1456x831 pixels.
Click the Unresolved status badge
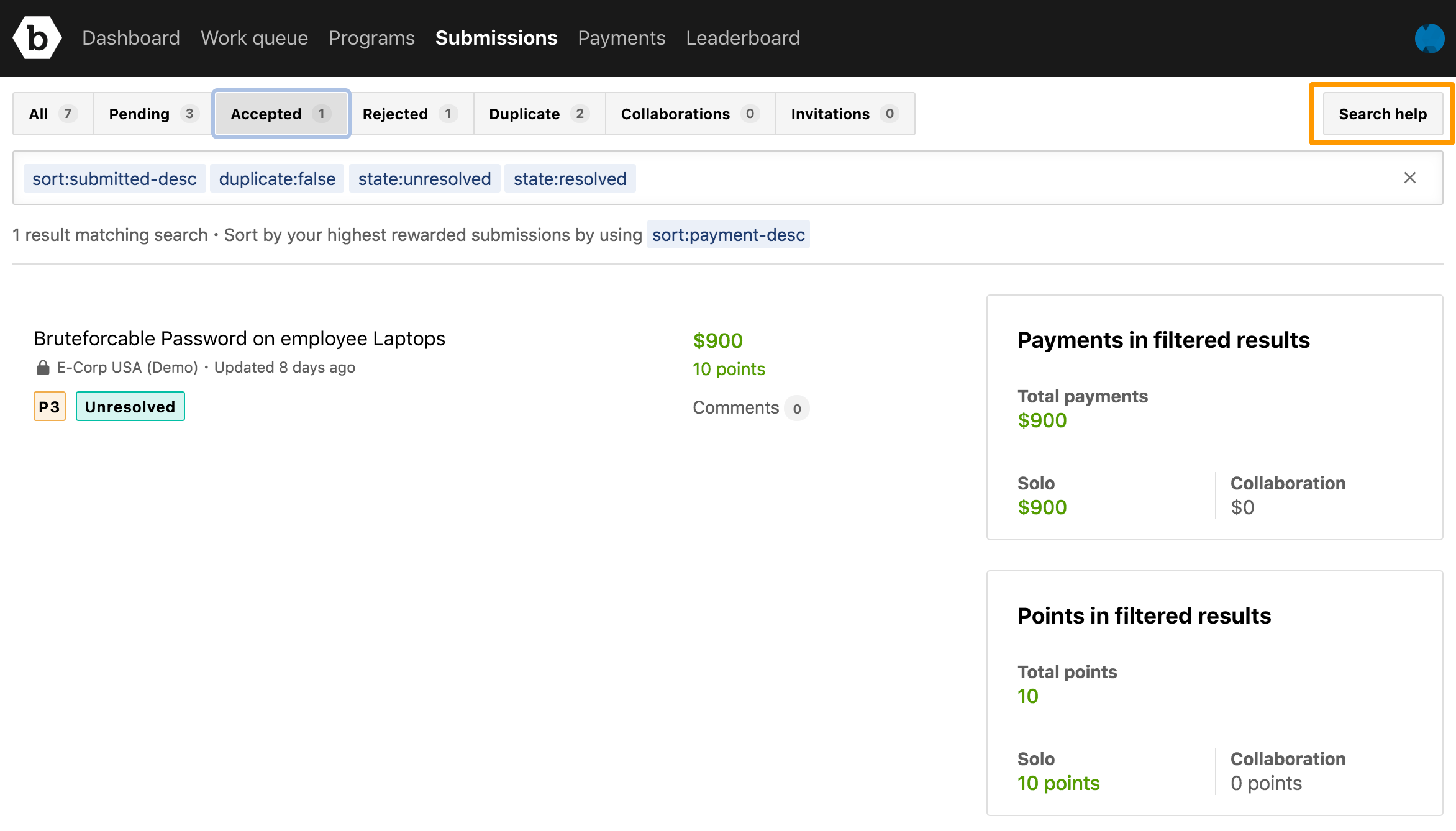click(130, 407)
